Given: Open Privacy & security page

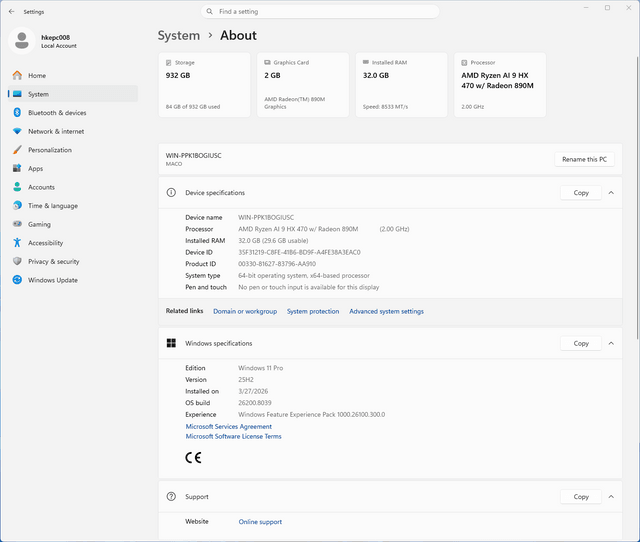Looking at the screenshot, I should coord(73,261).
